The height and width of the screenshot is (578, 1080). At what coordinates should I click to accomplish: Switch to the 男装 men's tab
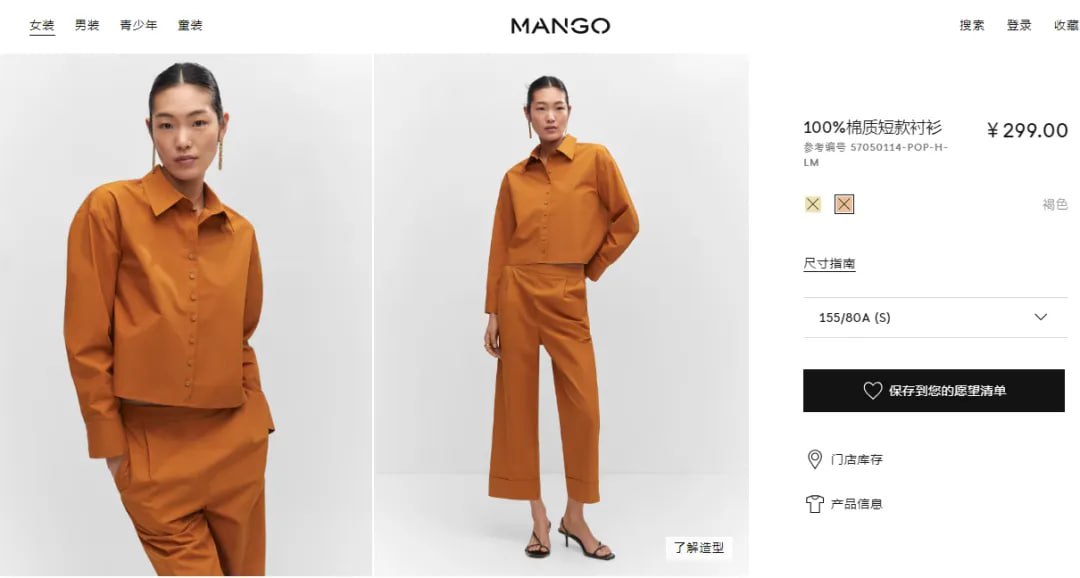click(x=87, y=25)
